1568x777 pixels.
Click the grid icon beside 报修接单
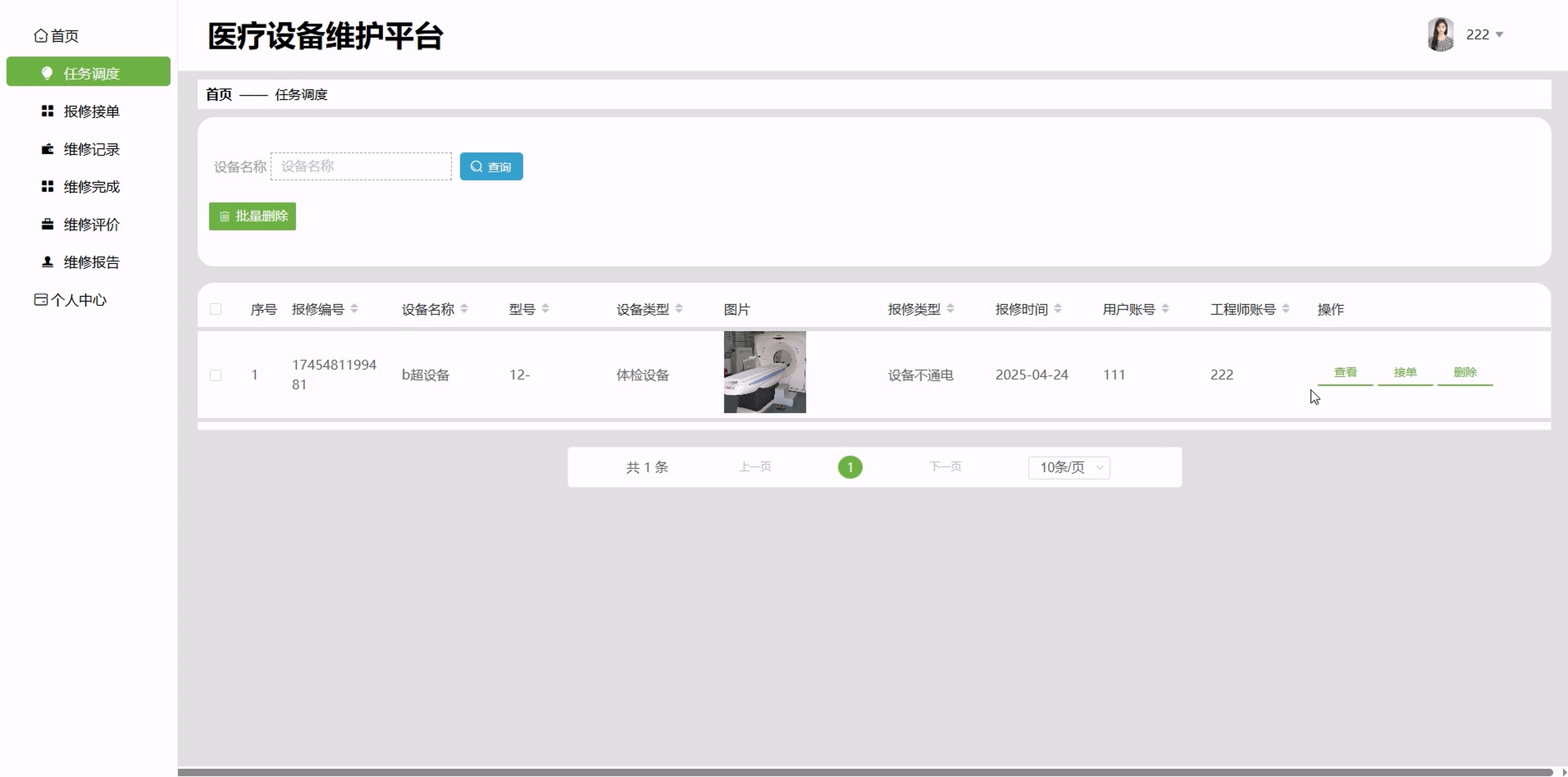(x=48, y=111)
